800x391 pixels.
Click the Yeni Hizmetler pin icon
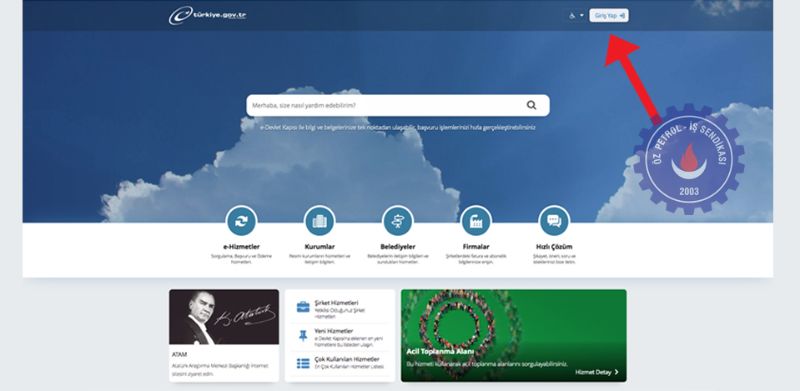[x=303, y=335]
